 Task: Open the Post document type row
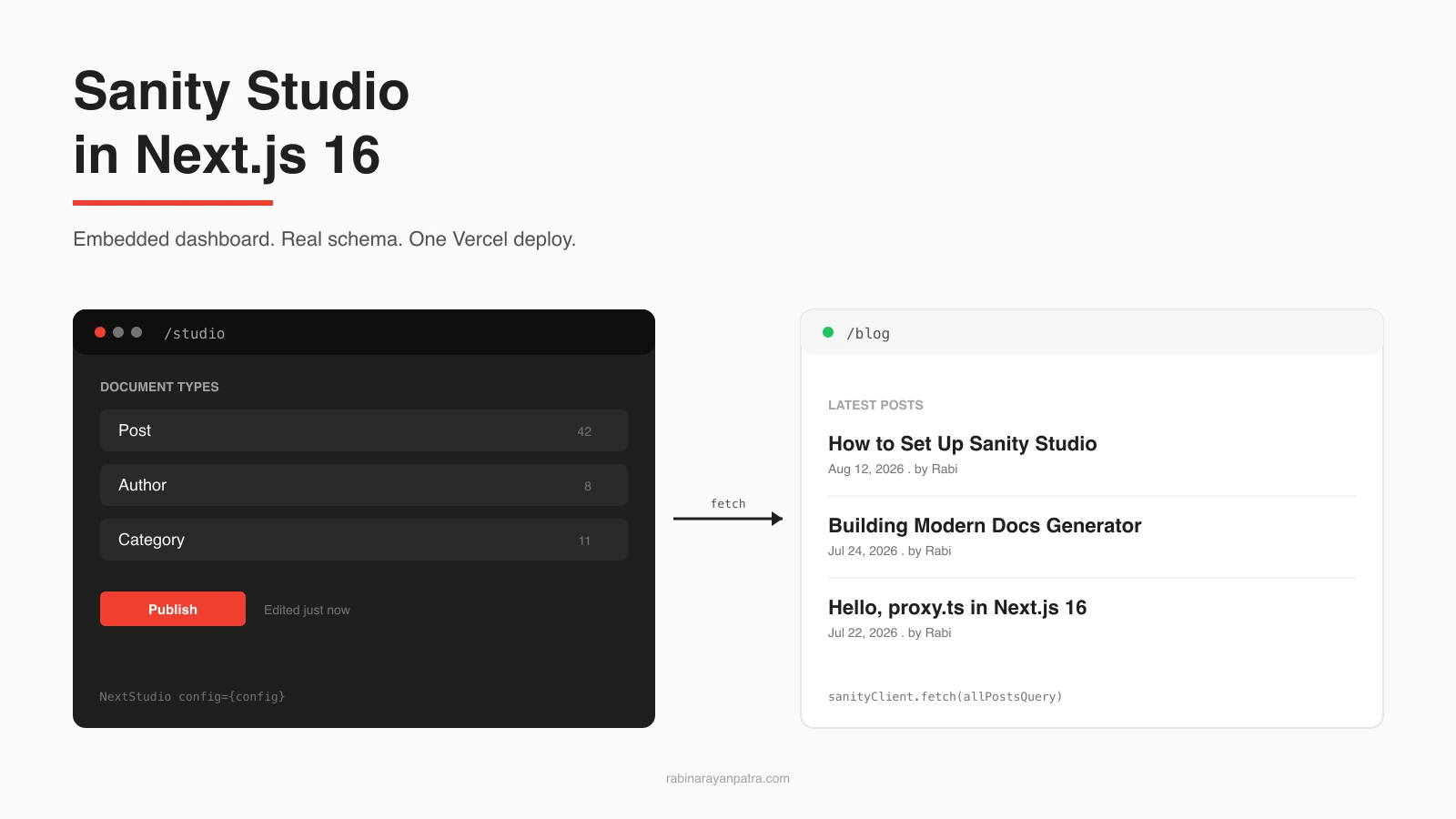pos(364,430)
